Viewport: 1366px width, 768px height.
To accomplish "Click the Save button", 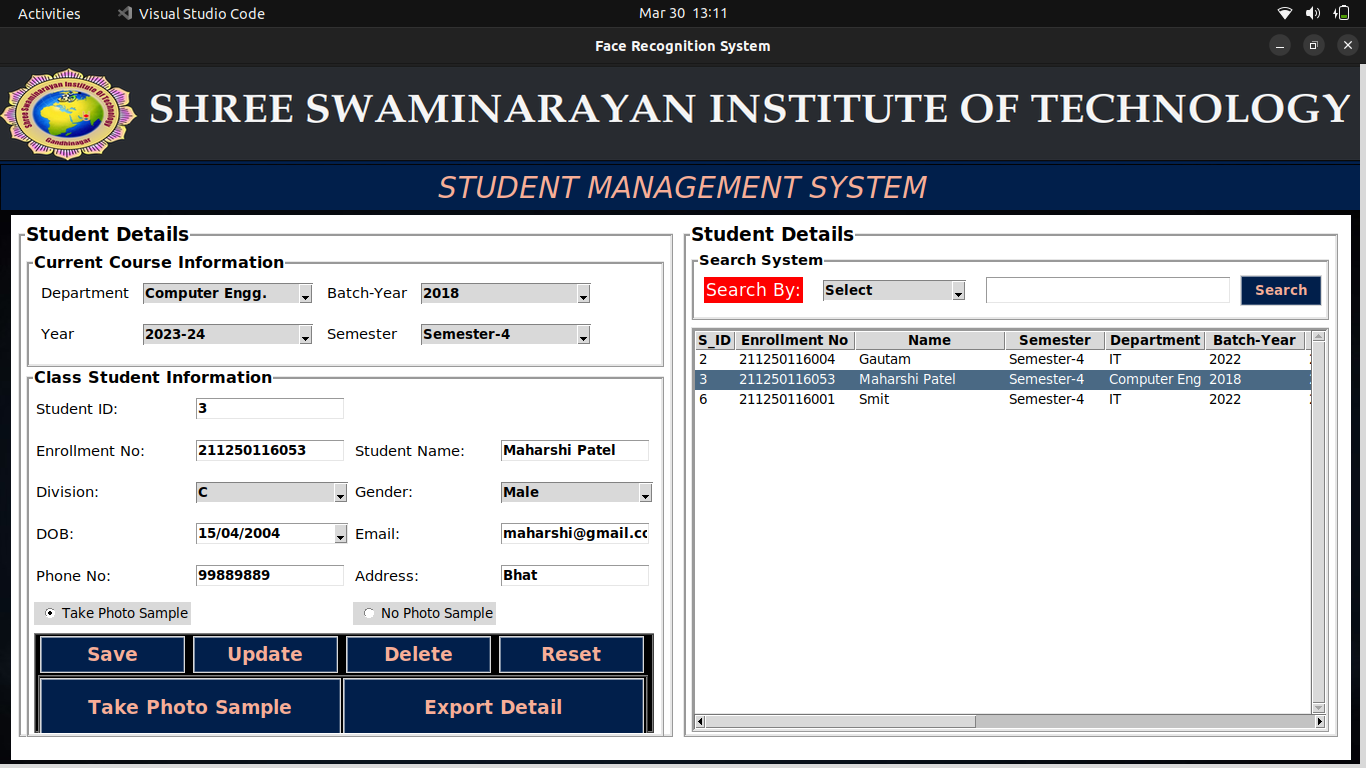I will coord(112,654).
